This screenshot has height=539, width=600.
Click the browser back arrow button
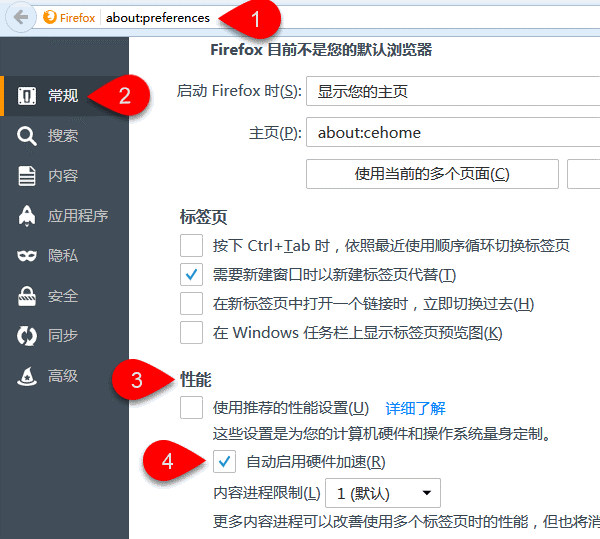tap(21, 17)
